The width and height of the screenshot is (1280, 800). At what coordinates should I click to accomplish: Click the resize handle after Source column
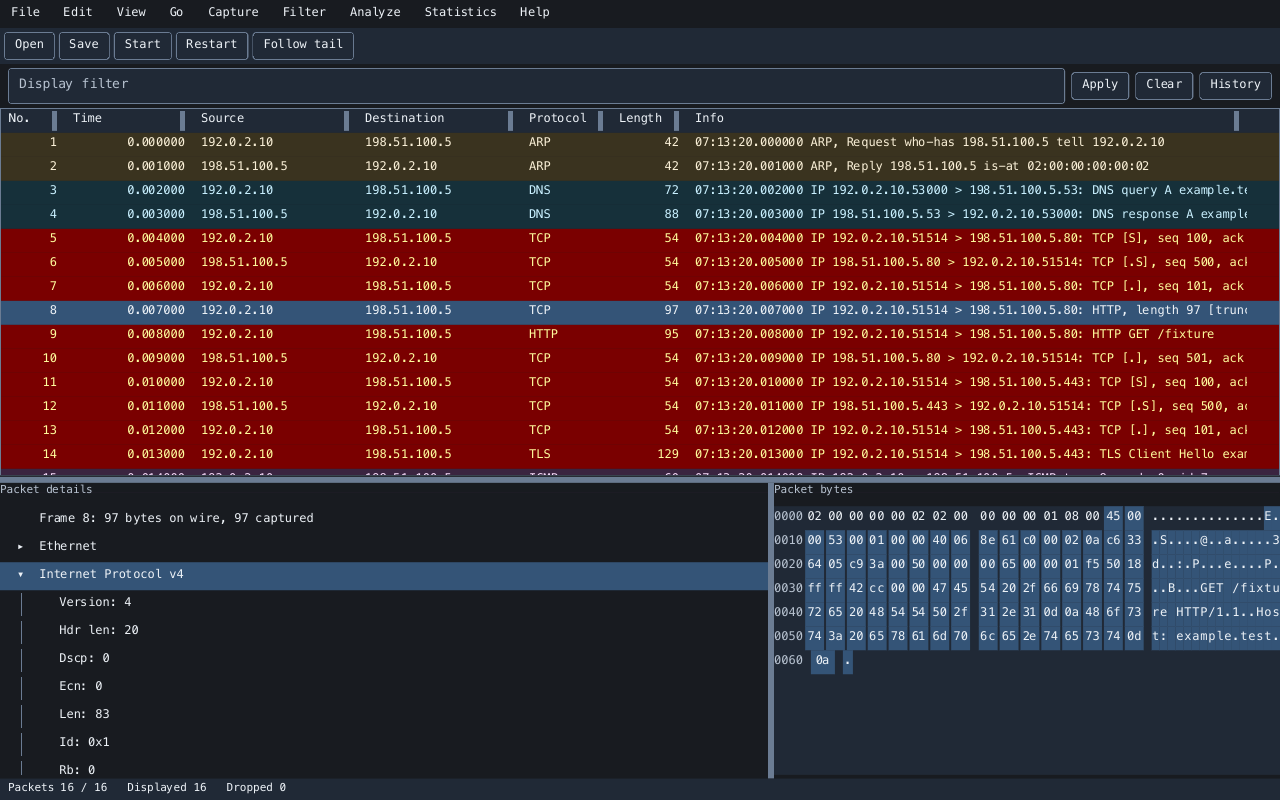[346, 121]
